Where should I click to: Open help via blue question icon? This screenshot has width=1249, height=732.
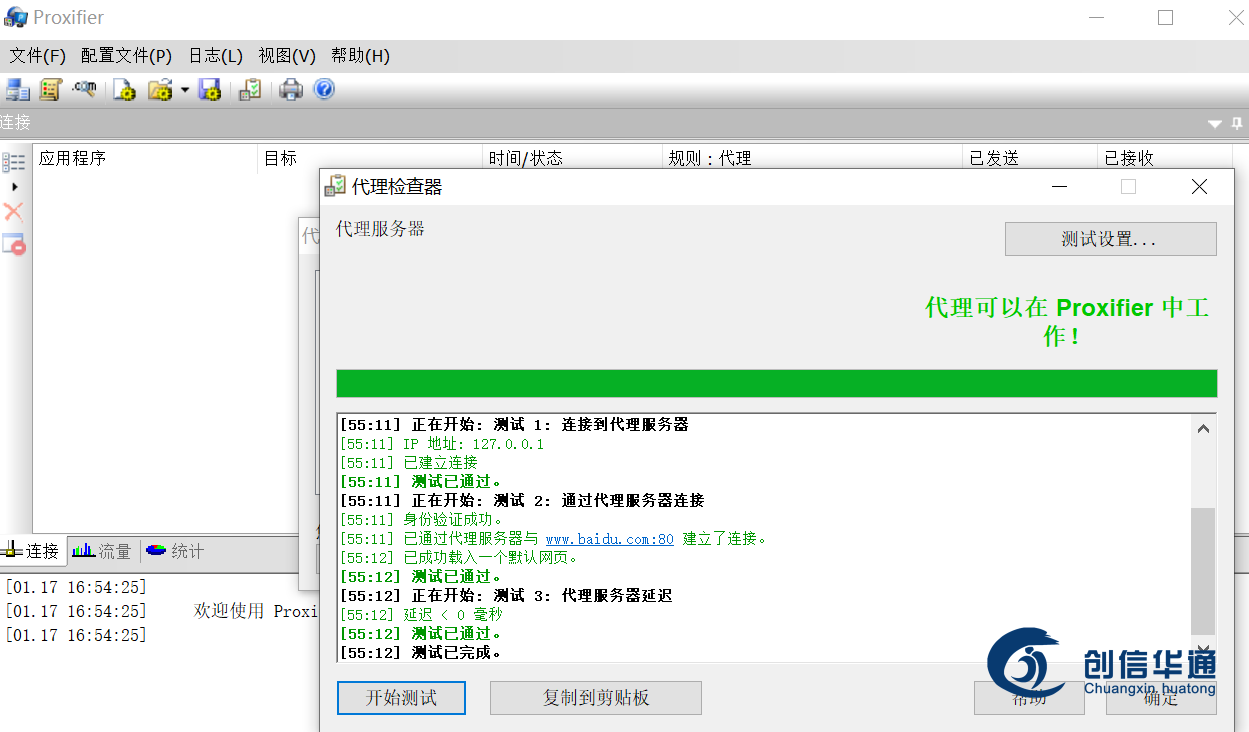coord(324,90)
